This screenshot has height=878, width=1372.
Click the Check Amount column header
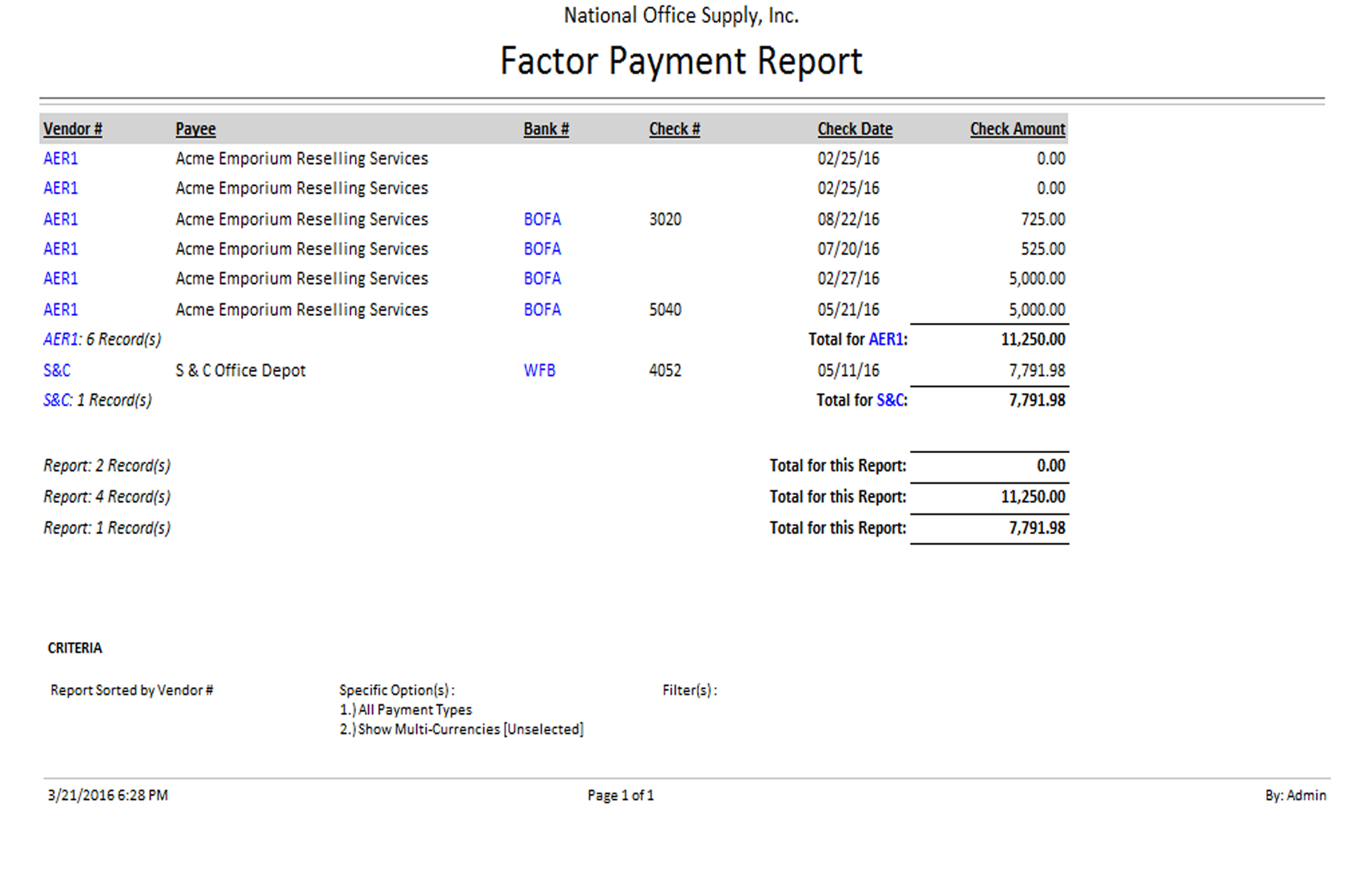point(1017,129)
